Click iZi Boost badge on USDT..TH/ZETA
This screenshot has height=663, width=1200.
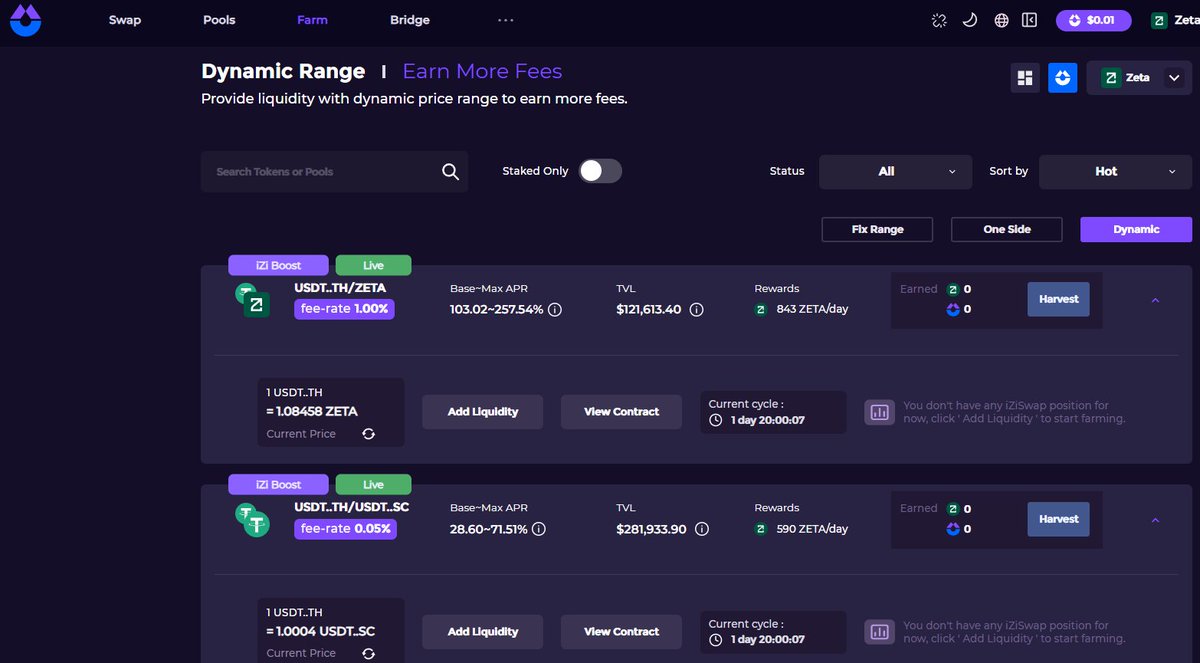pyautogui.click(x=278, y=265)
